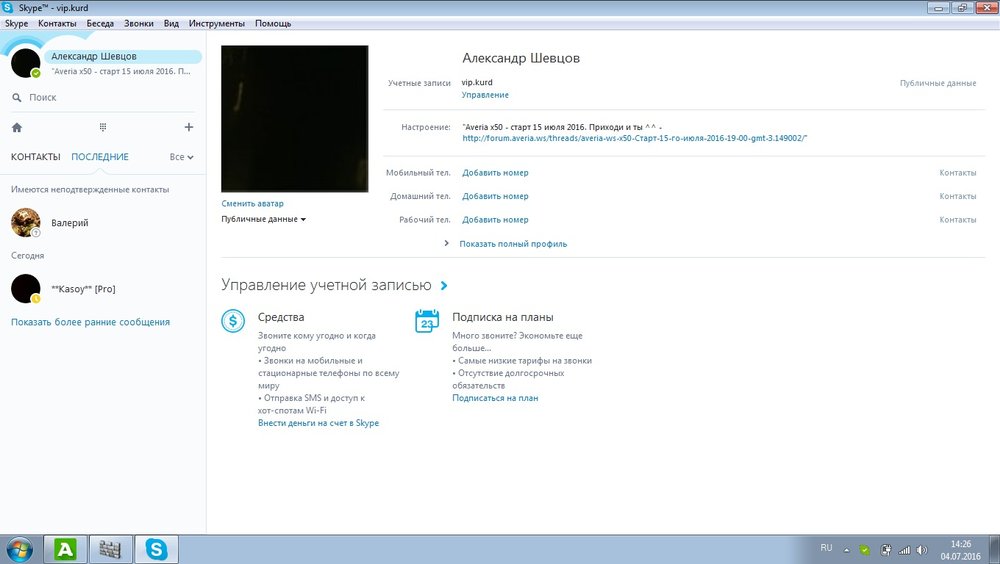Open Skype from the Windows taskbar
The width and height of the screenshot is (1000, 564).
pyautogui.click(x=157, y=548)
